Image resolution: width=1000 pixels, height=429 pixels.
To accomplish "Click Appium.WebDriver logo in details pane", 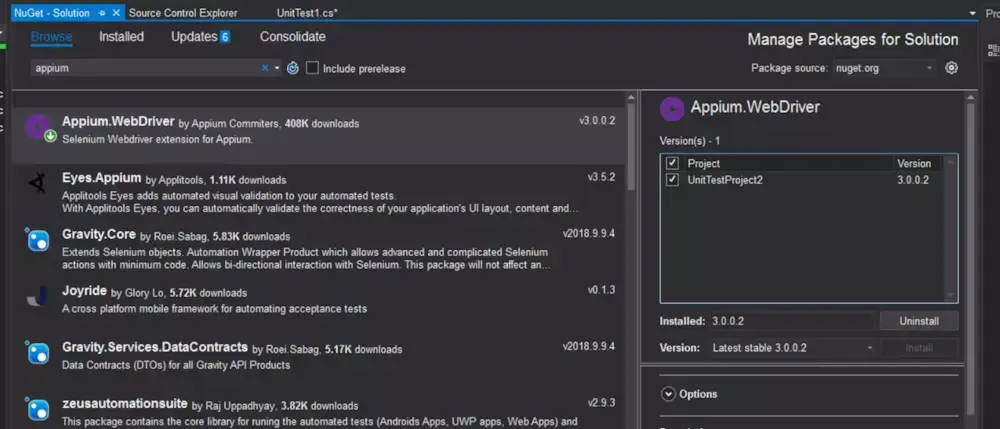I will point(672,108).
